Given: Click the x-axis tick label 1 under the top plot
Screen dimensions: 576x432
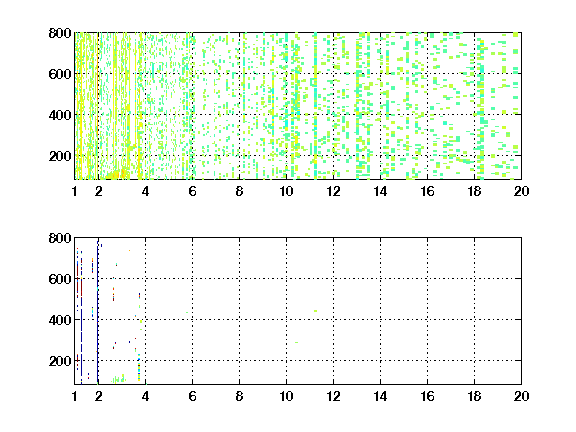Looking at the screenshot, I should (x=75, y=191).
